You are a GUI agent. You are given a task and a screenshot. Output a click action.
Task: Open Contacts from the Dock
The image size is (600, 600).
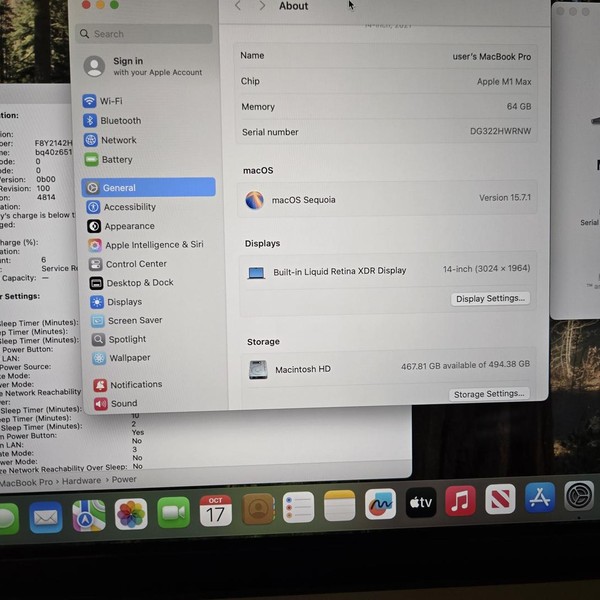(258, 509)
